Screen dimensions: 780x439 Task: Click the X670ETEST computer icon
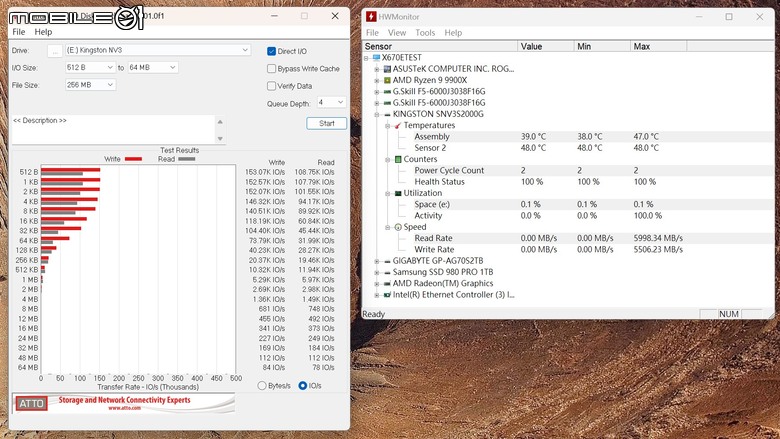pyautogui.click(x=376, y=58)
